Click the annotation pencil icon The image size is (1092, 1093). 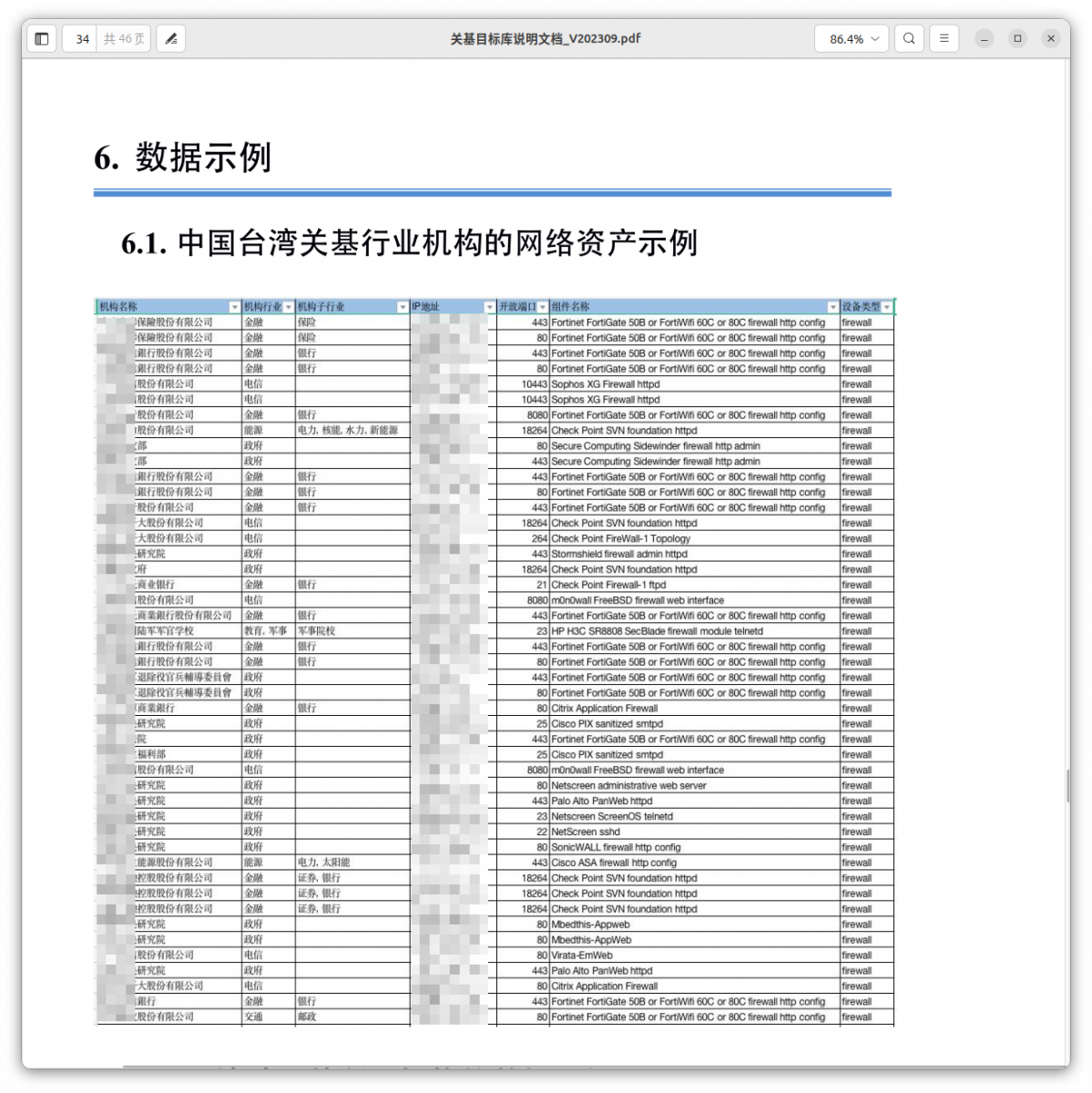click(171, 39)
